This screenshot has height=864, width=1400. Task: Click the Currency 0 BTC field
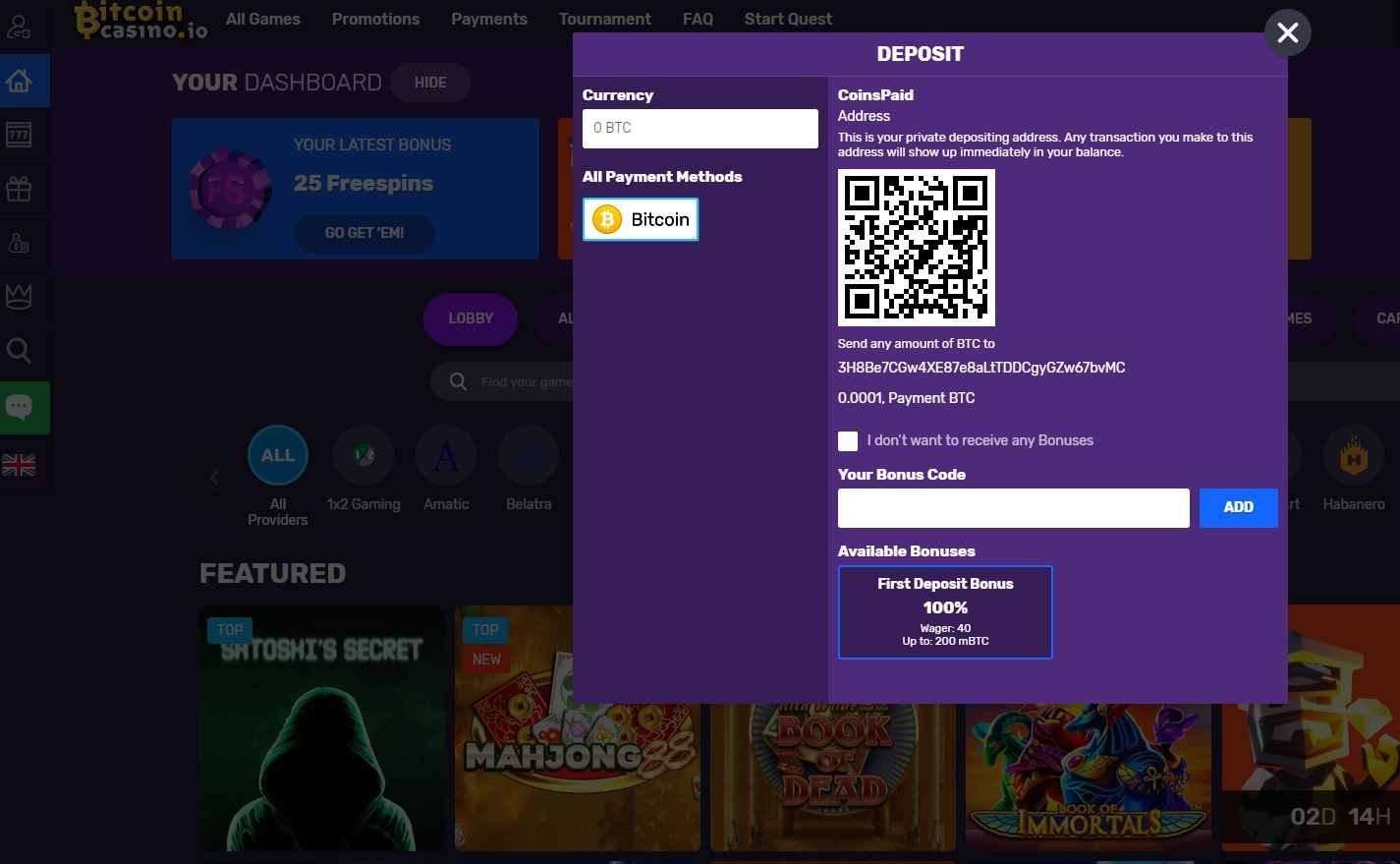[x=700, y=129]
